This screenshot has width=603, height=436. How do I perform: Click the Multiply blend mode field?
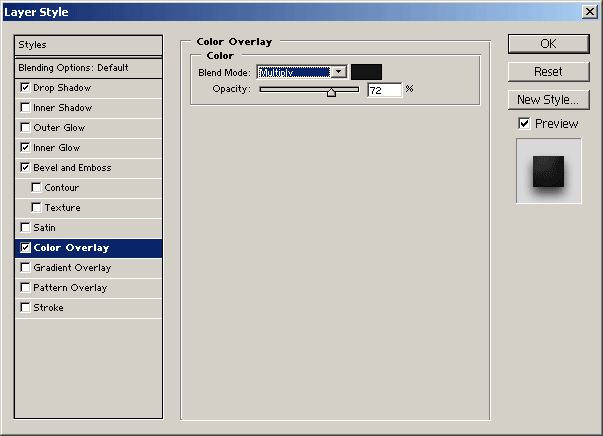coord(294,72)
